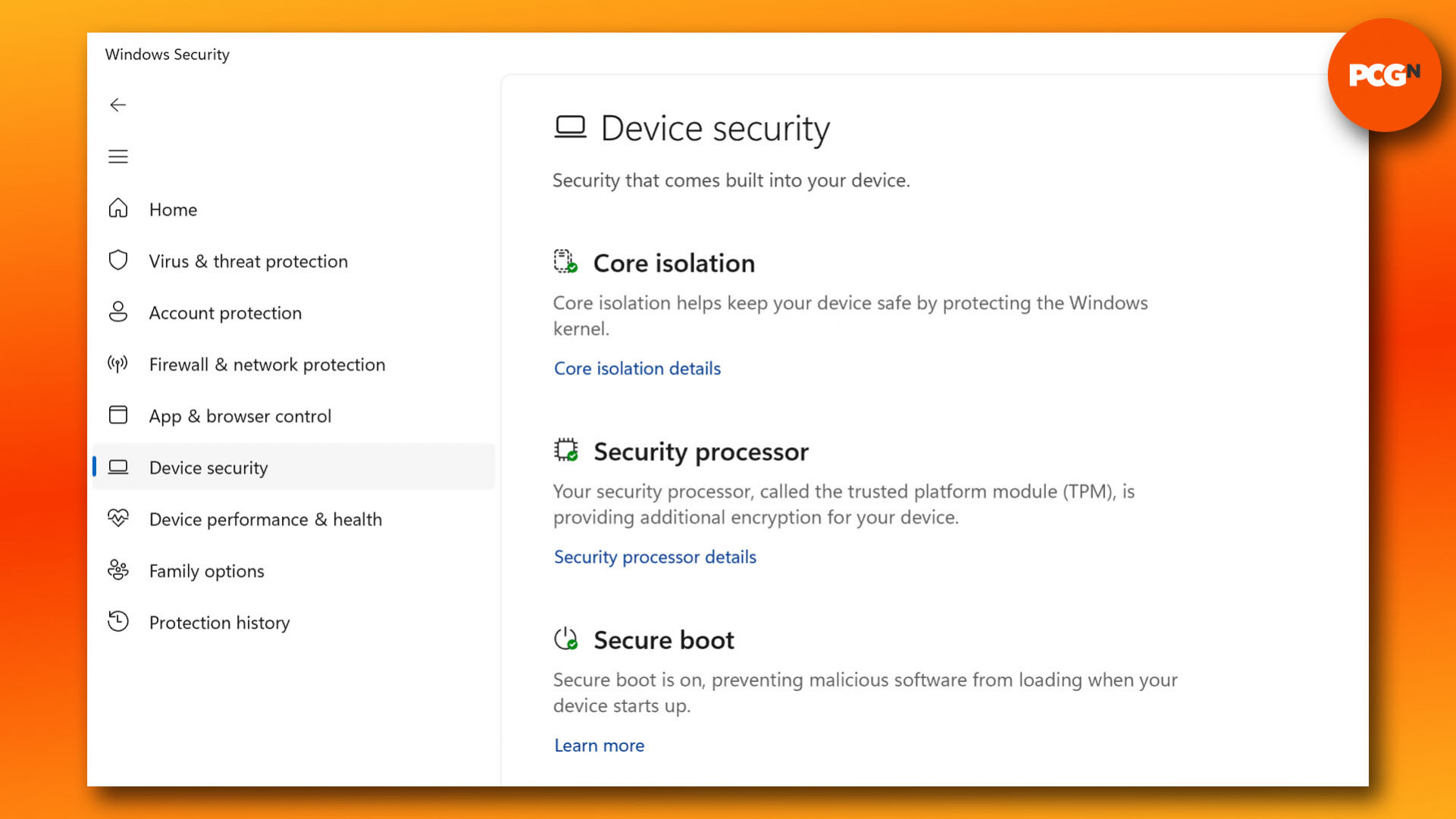Click the Virus & threat protection shield icon

click(x=118, y=260)
